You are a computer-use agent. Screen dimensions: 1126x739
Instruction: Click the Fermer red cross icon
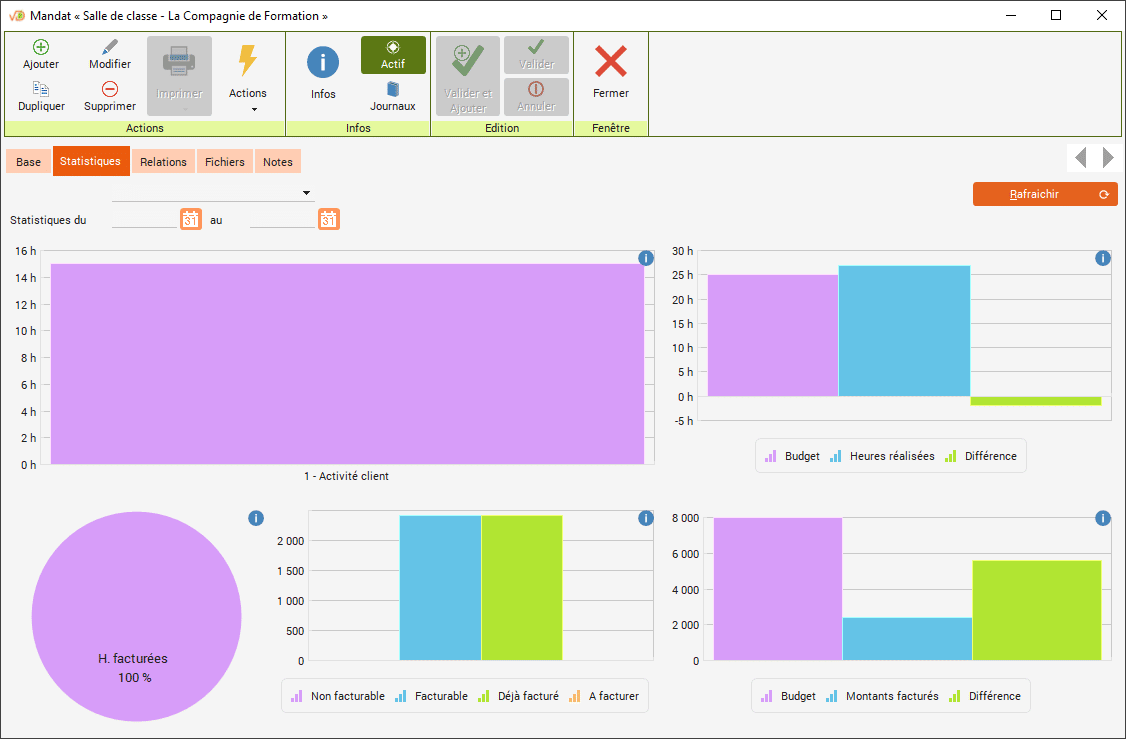coord(611,63)
